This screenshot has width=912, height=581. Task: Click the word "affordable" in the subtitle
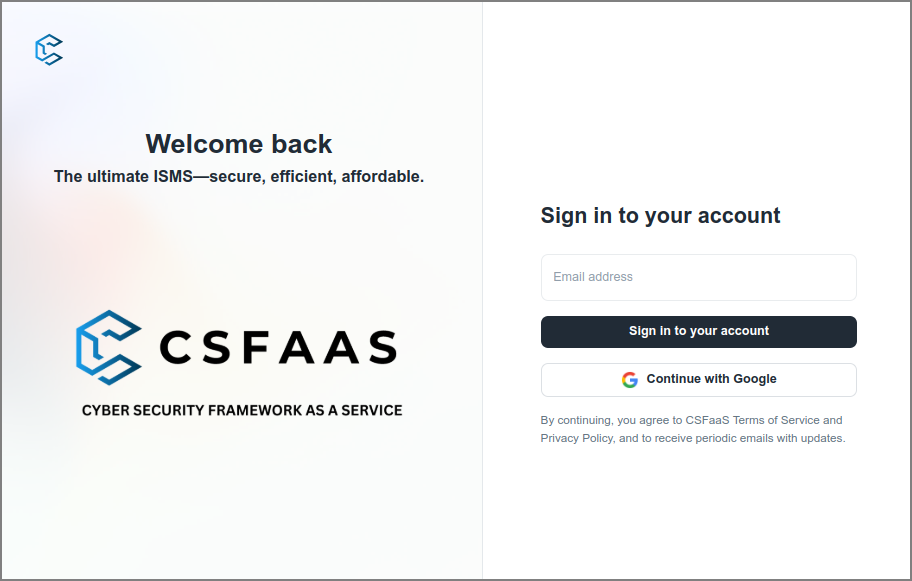pyautogui.click(x=383, y=177)
